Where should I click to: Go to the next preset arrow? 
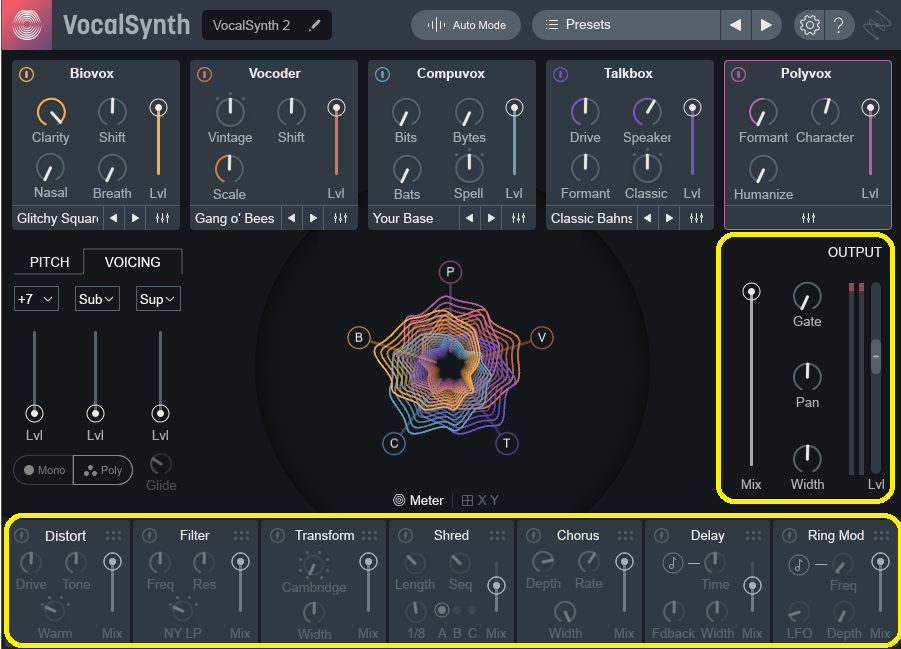tap(766, 25)
